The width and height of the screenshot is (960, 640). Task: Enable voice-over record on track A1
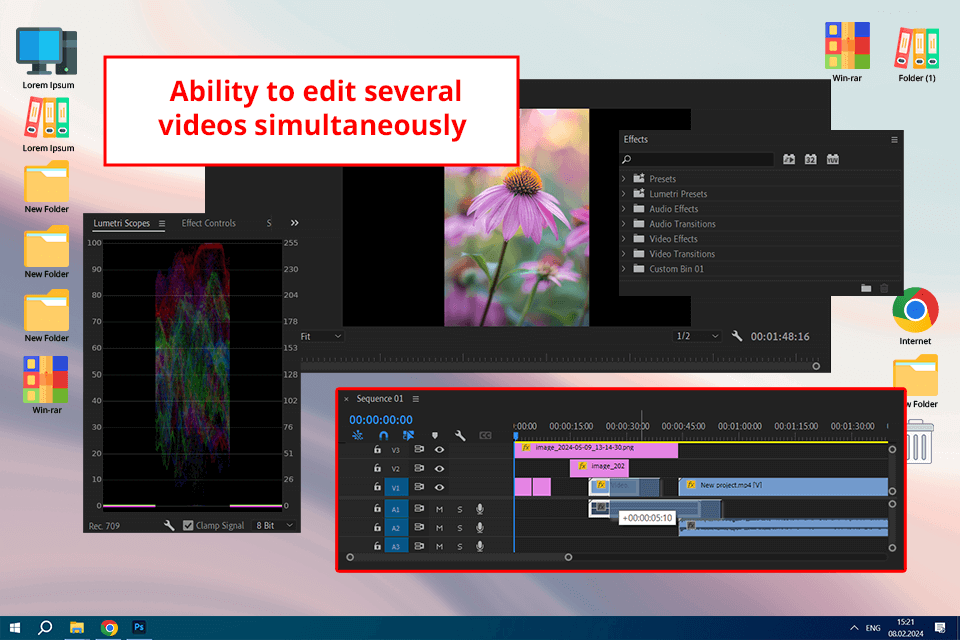tap(480, 509)
